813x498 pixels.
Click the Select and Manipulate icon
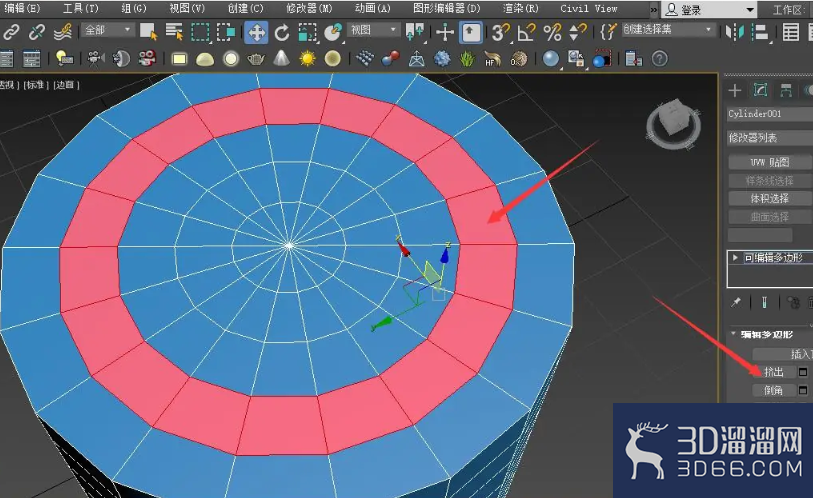coord(445,32)
